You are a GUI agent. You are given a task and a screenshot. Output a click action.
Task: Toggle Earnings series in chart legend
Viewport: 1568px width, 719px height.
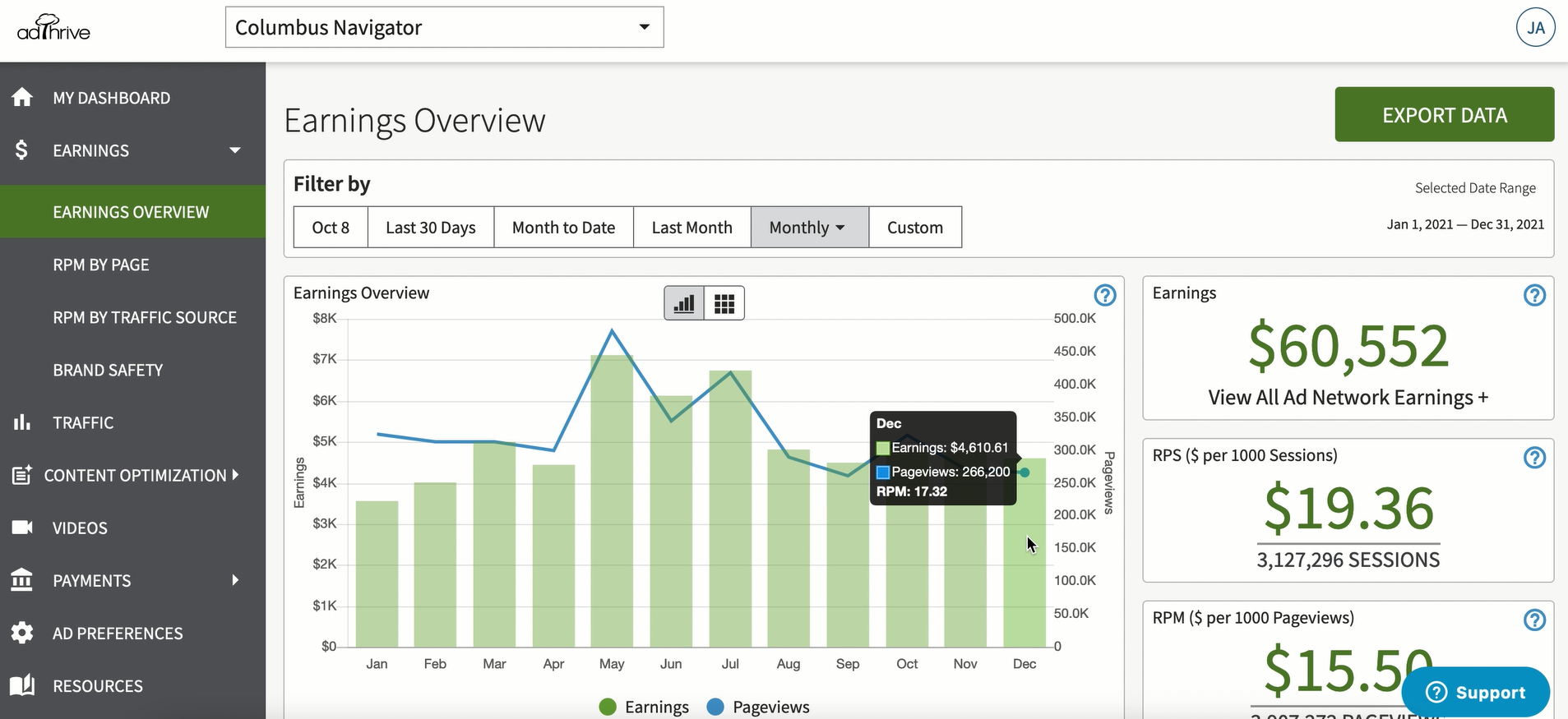[644, 707]
